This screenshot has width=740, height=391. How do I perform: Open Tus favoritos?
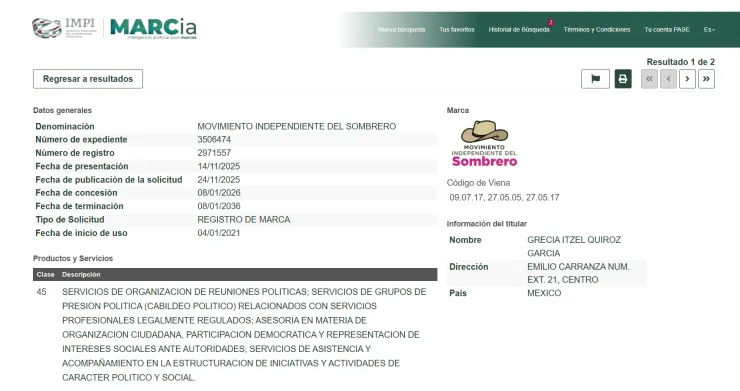pyautogui.click(x=457, y=29)
